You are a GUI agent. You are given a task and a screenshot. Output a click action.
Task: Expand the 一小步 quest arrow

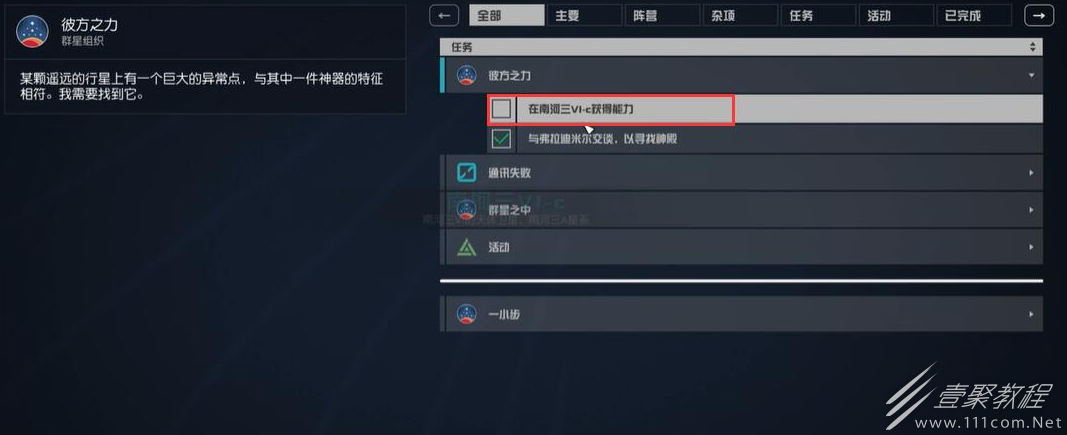click(x=1032, y=314)
